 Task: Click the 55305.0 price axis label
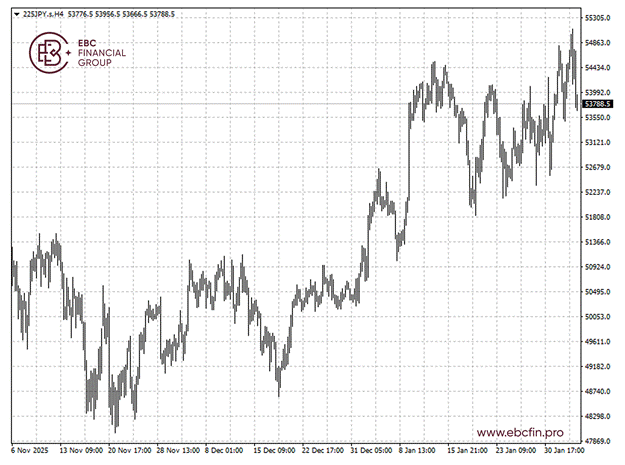[598, 18]
